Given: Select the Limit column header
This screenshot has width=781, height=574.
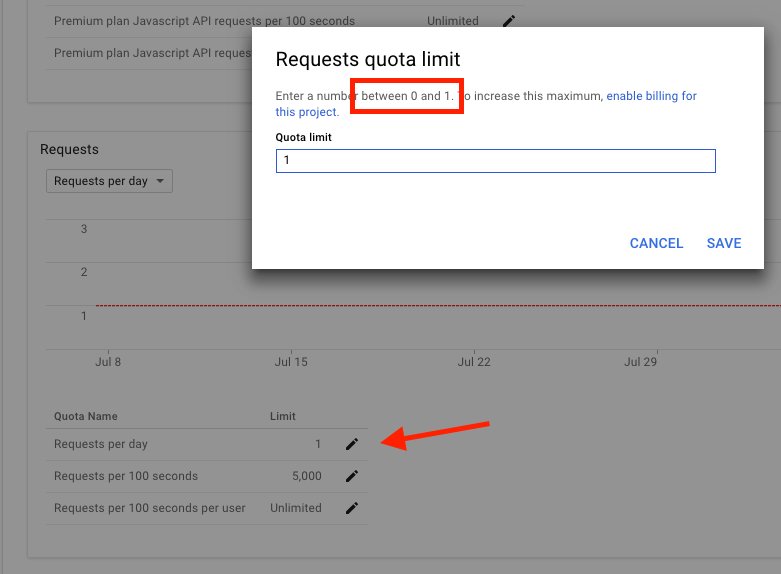Looking at the screenshot, I should pyautogui.click(x=282, y=416).
